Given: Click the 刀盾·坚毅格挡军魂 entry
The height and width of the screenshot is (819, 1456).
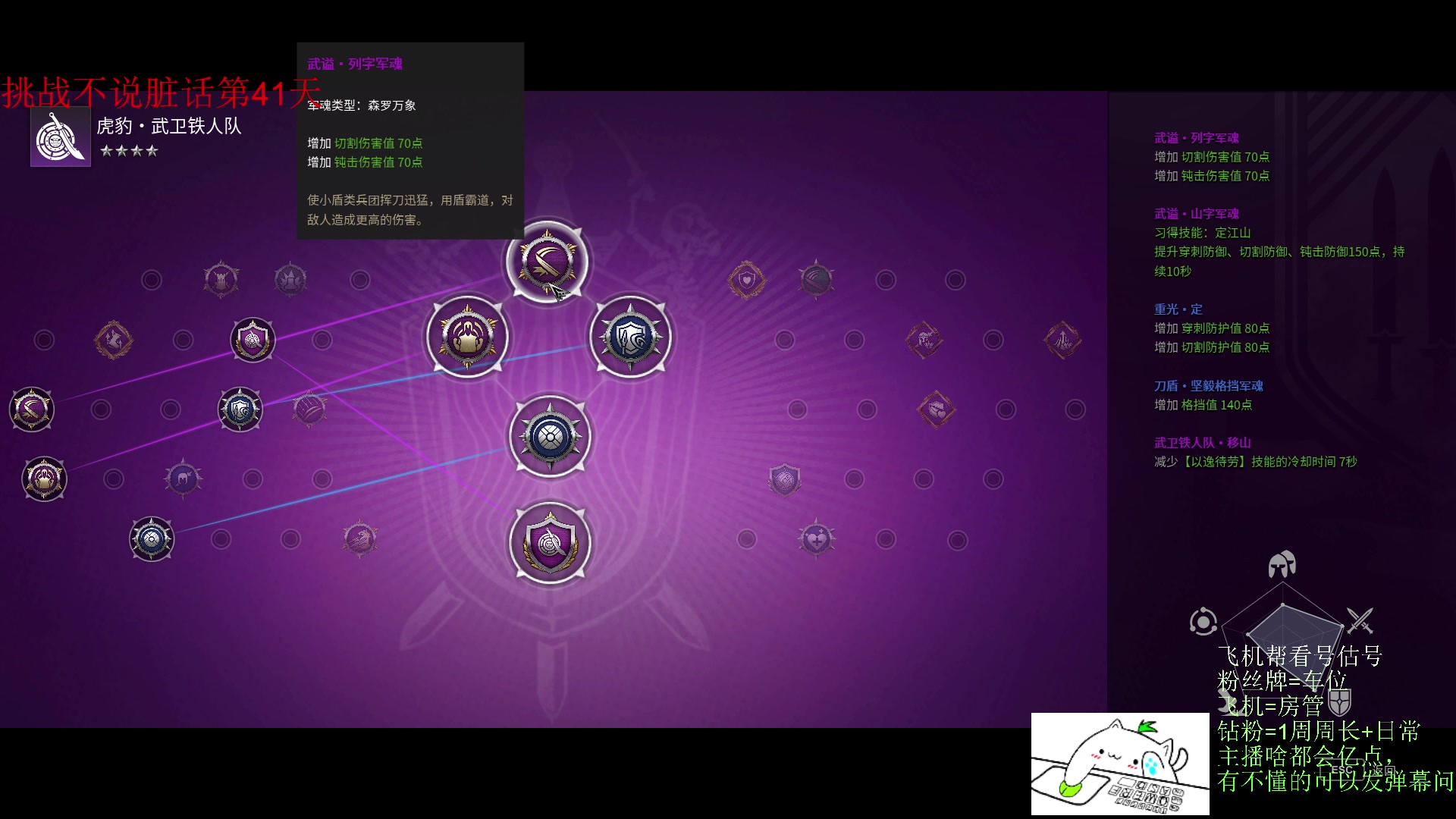Looking at the screenshot, I should pyautogui.click(x=1209, y=386).
